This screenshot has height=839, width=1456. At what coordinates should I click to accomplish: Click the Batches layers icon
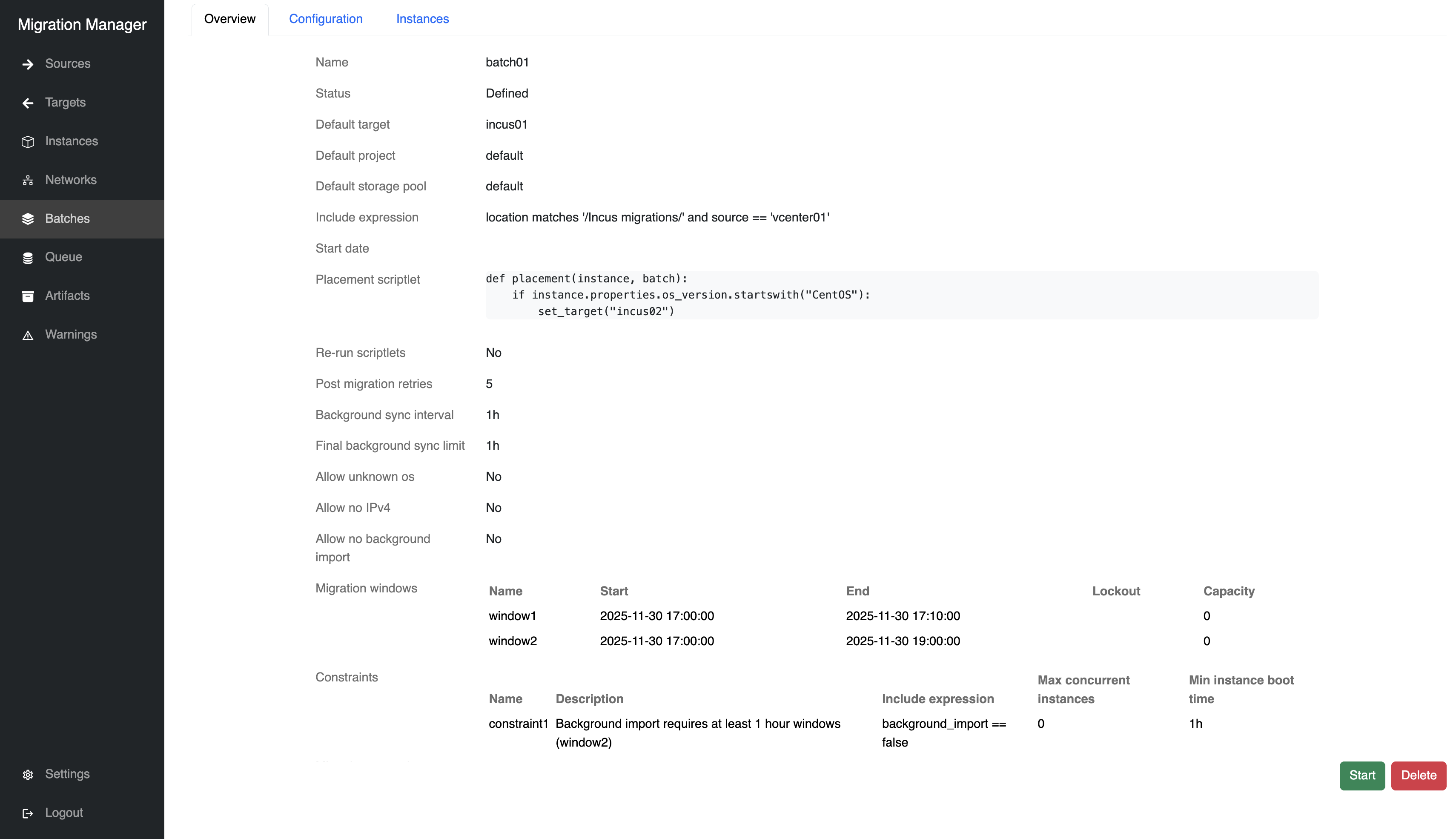[28, 219]
